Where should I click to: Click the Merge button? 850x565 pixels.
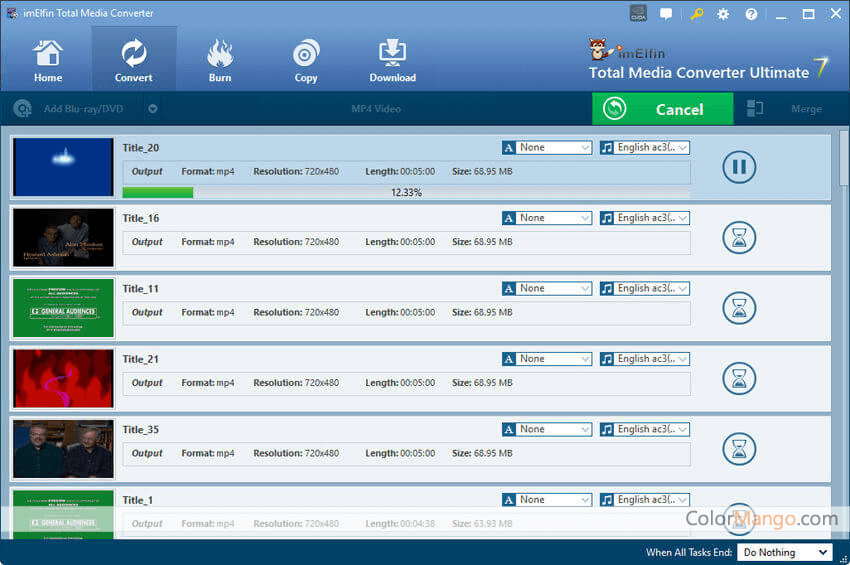[x=805, y=109]
